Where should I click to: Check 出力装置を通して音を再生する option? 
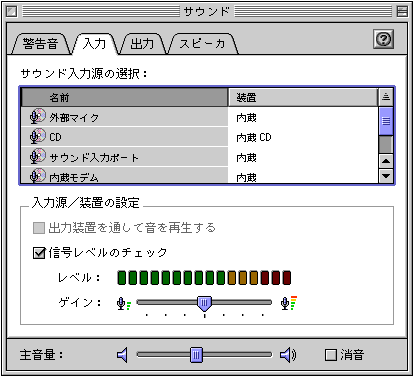coord(39,228)
